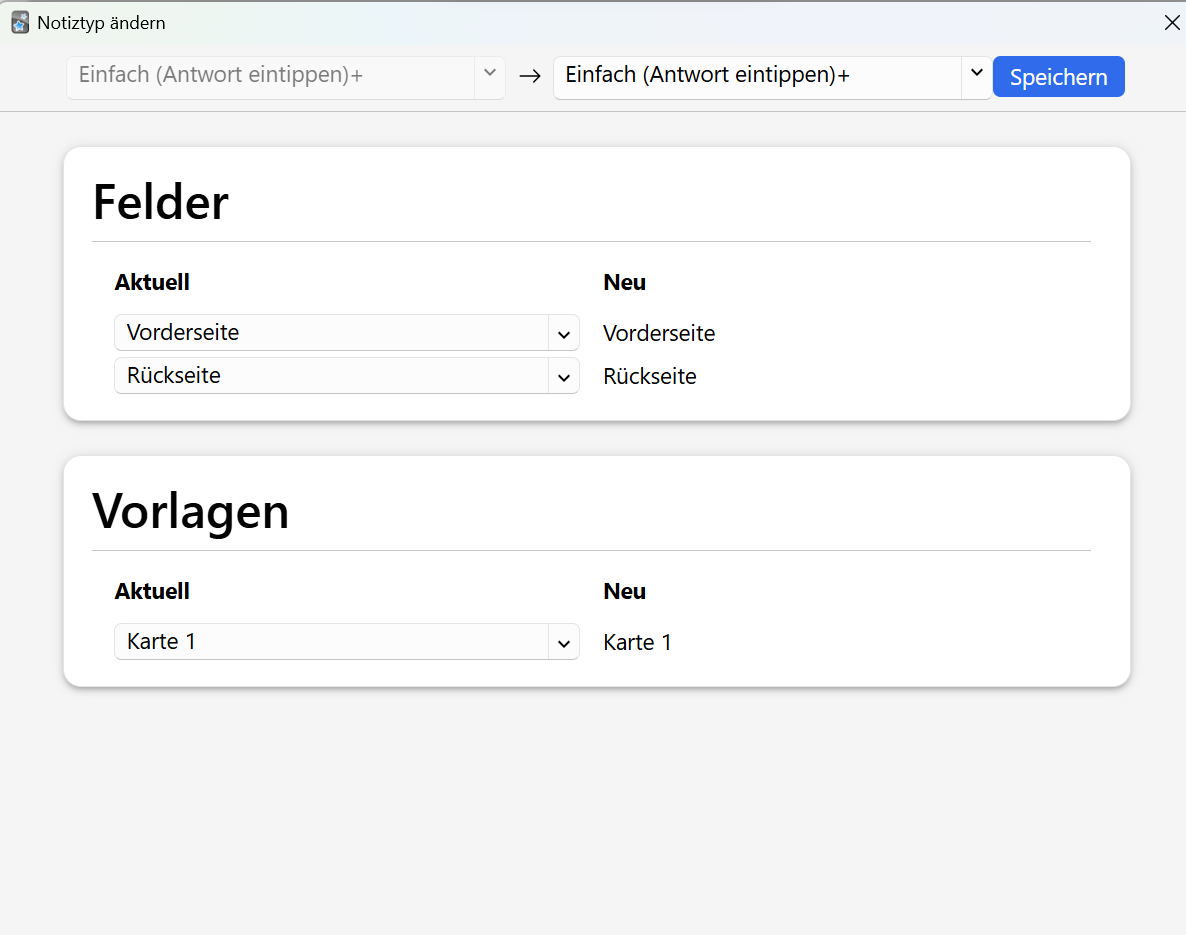This screenshot has width=1186, height=935.
Task: Click the Felder section heading
Action: [x=160, y=203]
